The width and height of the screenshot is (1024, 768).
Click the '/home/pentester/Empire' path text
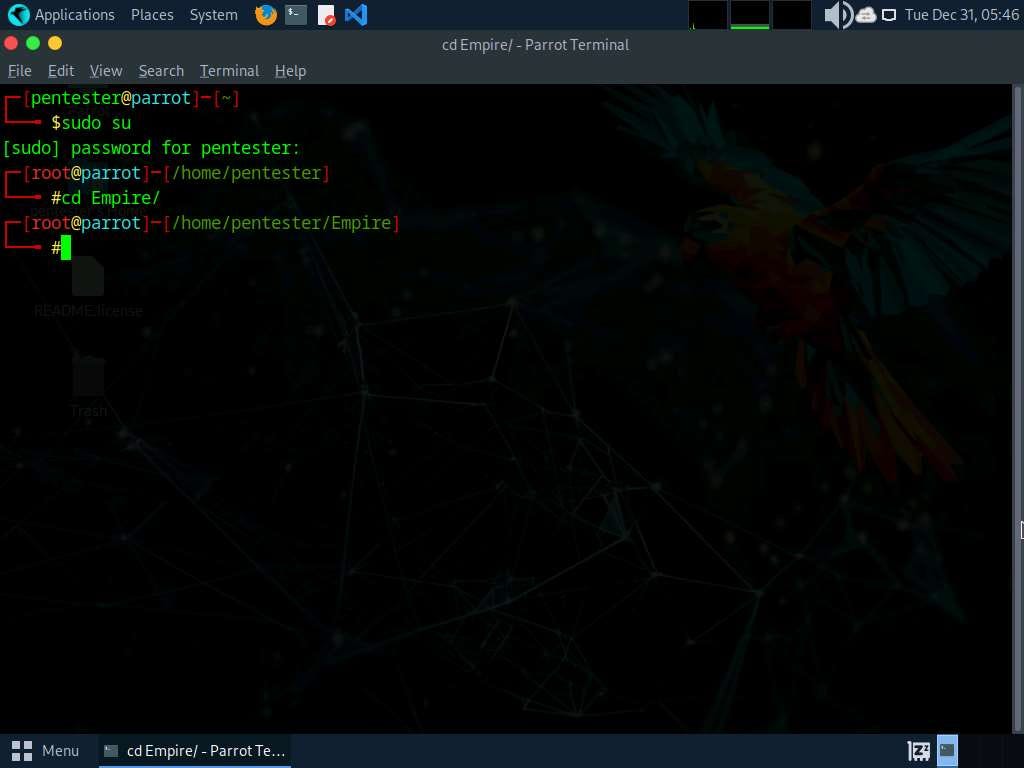click(281, 223)
